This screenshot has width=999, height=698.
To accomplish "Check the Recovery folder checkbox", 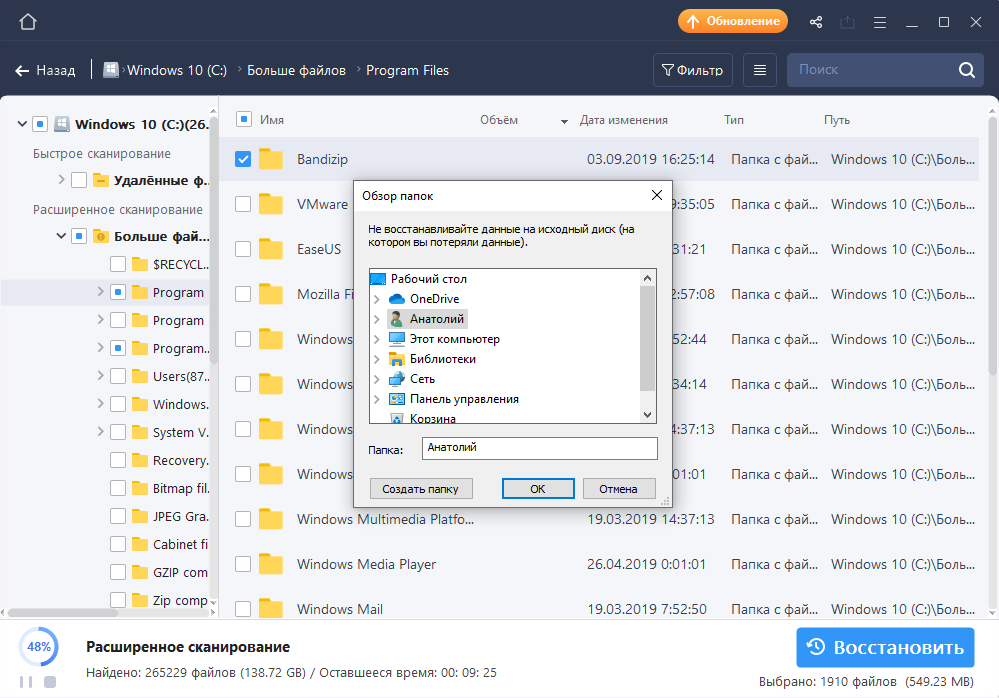I will point(118,460).
